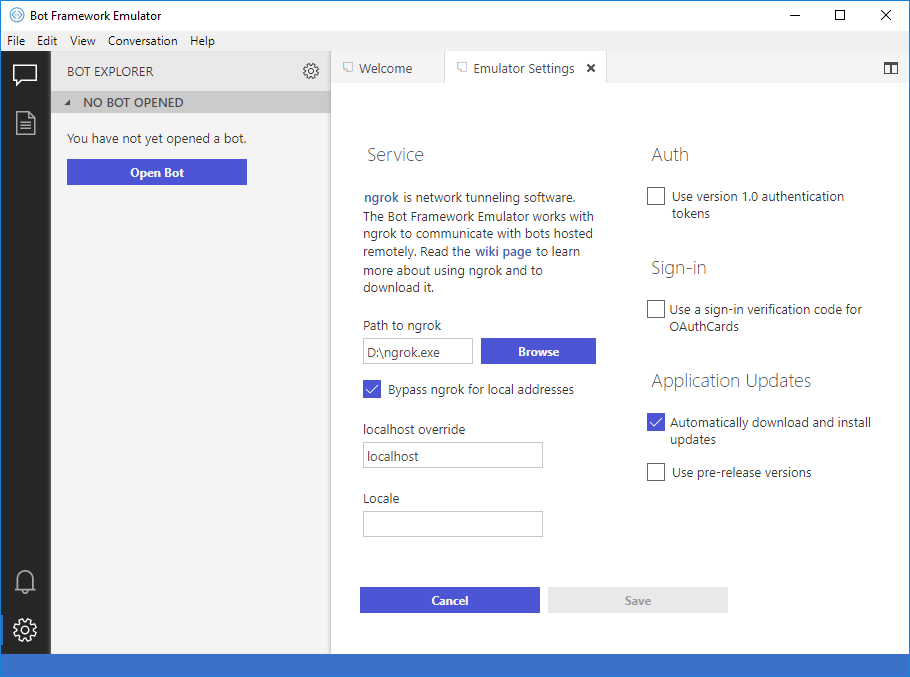Enable version 1.0 authentication tokens checkbox
910x677 pixels.
(656, 196)
